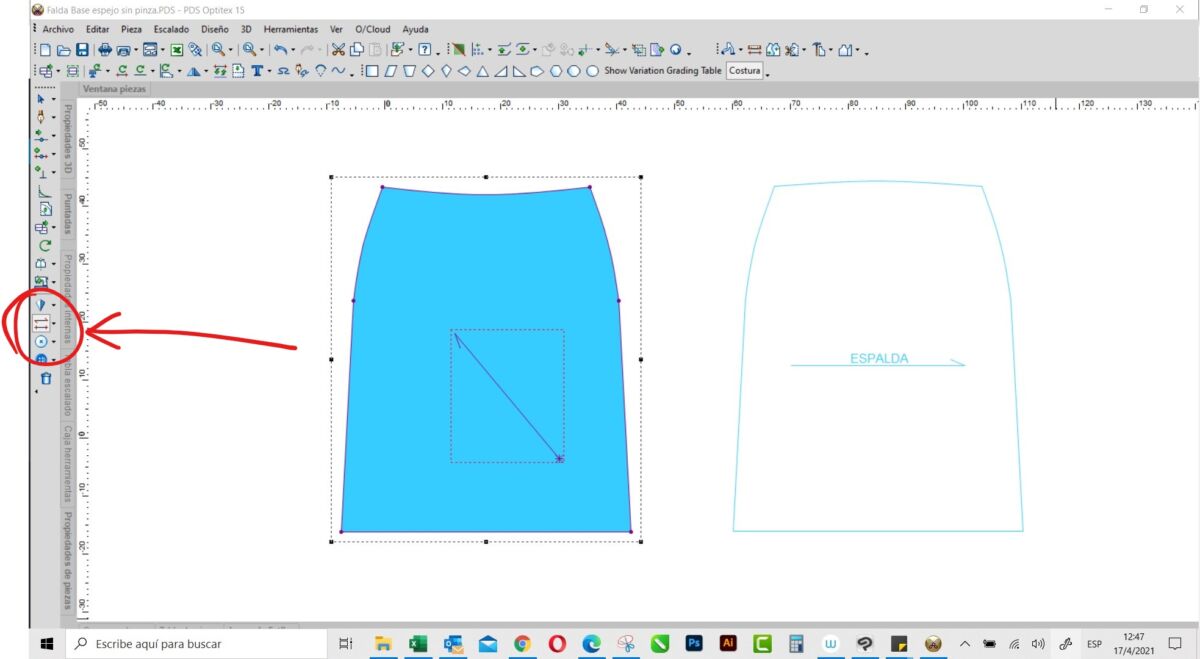Open Photoshop from the Windows taskbar
The width and height of the screenshot is (1200, 659).
(x=692, y=644)
